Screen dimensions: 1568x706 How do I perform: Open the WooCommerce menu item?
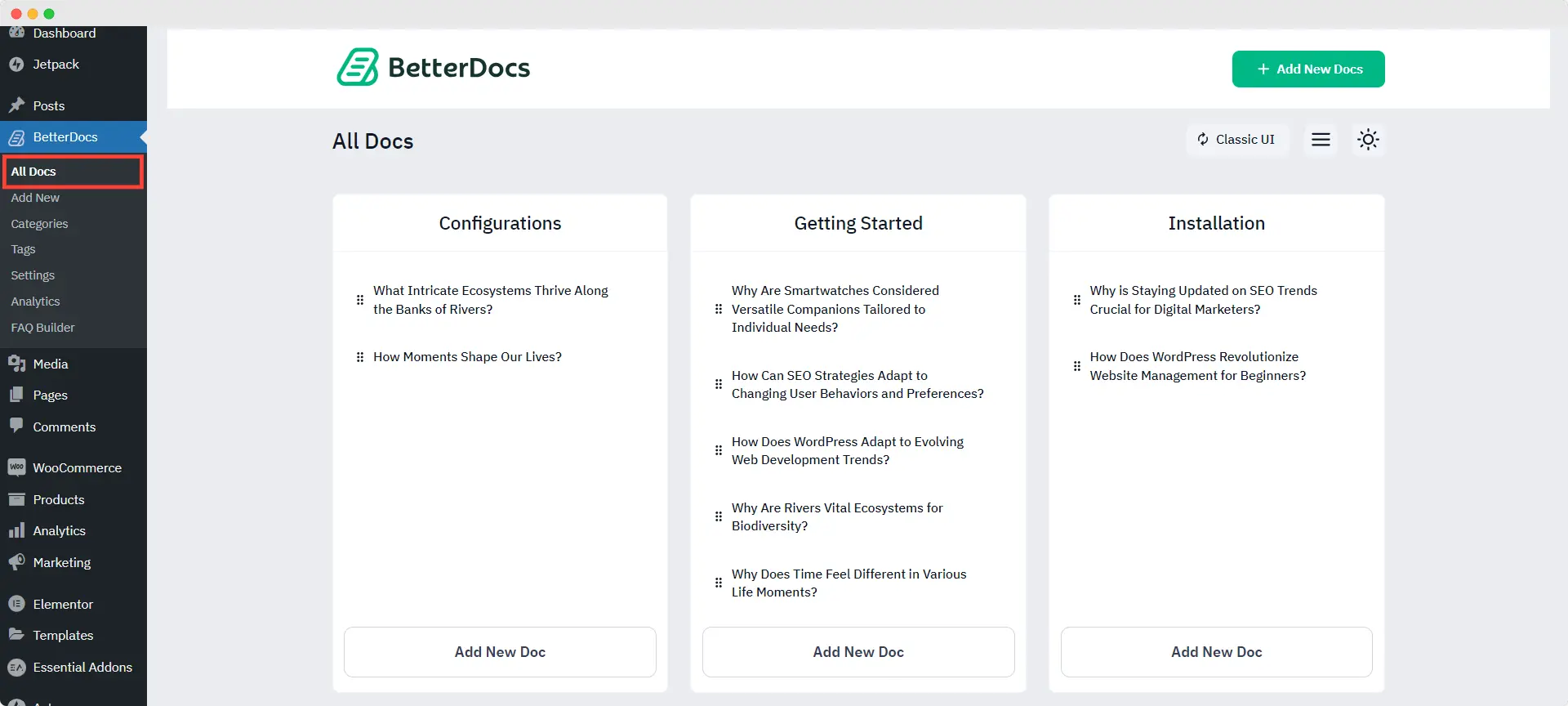(78, 468)
